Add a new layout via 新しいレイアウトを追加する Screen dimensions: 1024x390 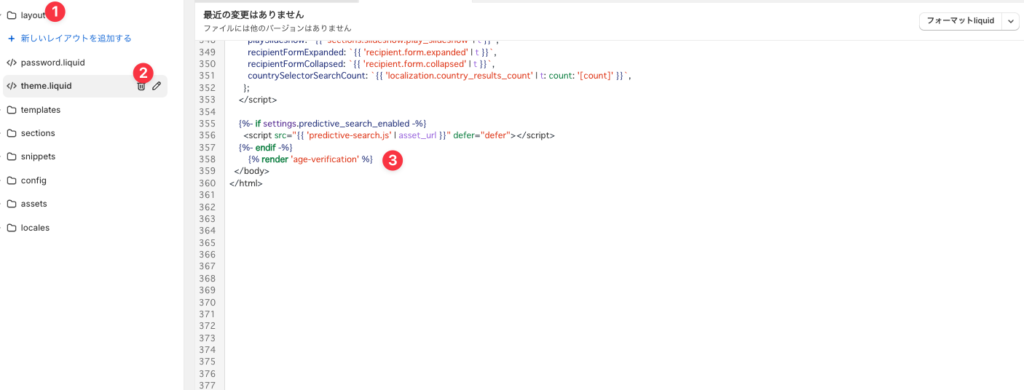[70, 39]
